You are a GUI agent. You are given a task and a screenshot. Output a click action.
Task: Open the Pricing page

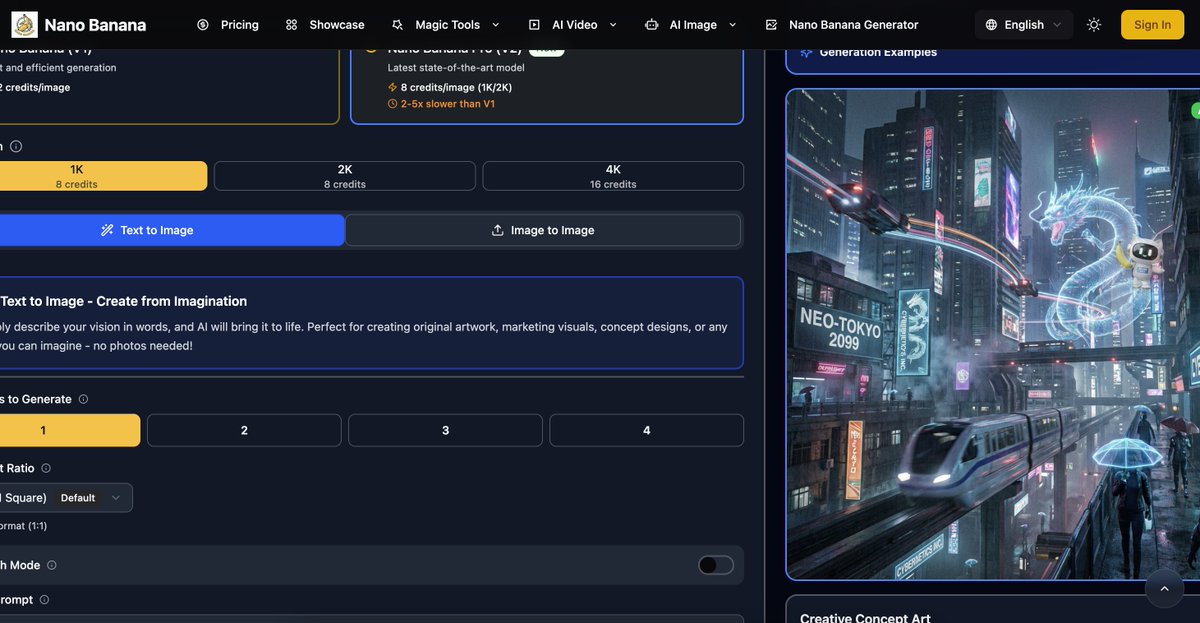pos(228,25)
